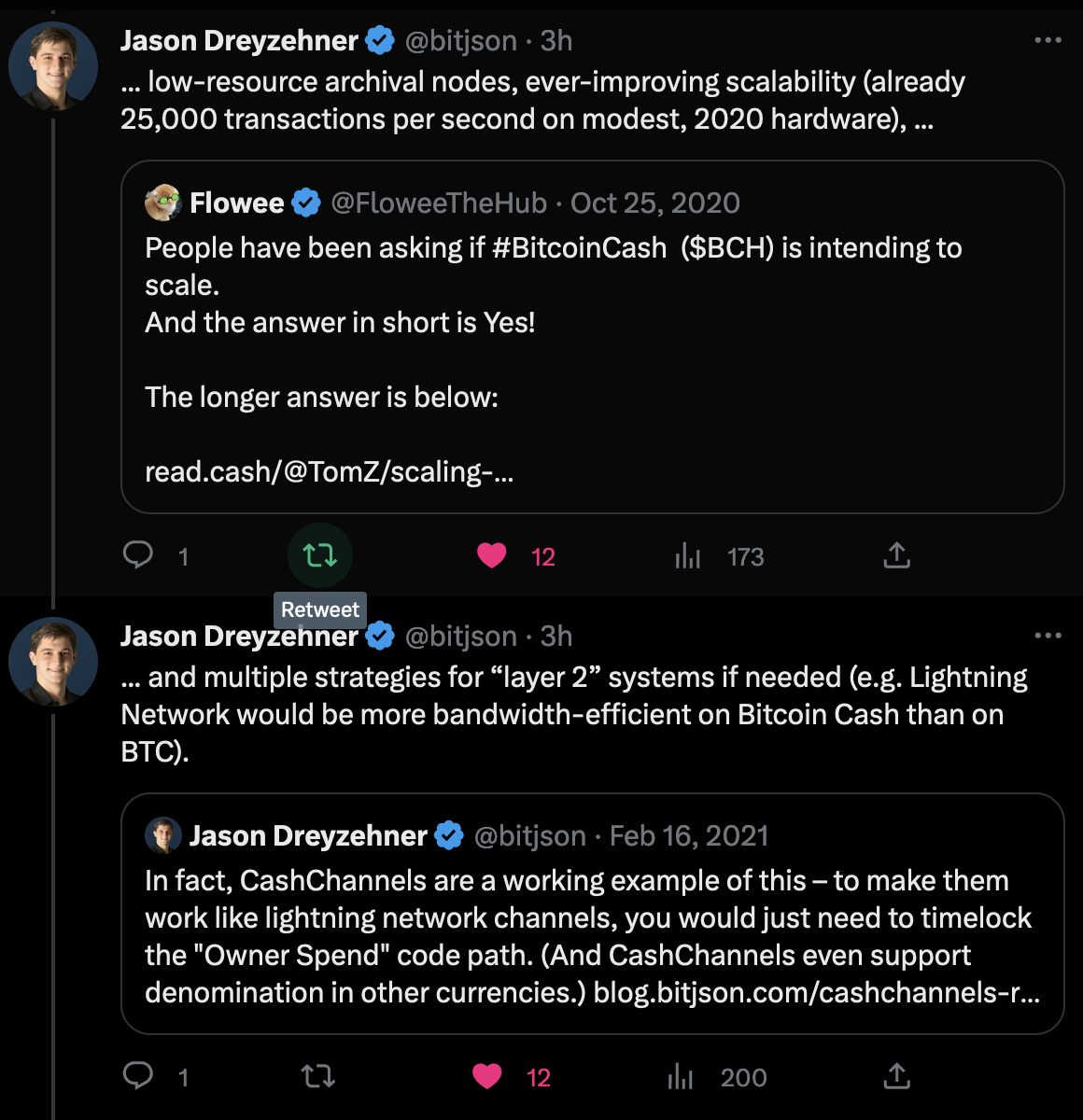Open the read.cash scaling article link

(329, 471)
